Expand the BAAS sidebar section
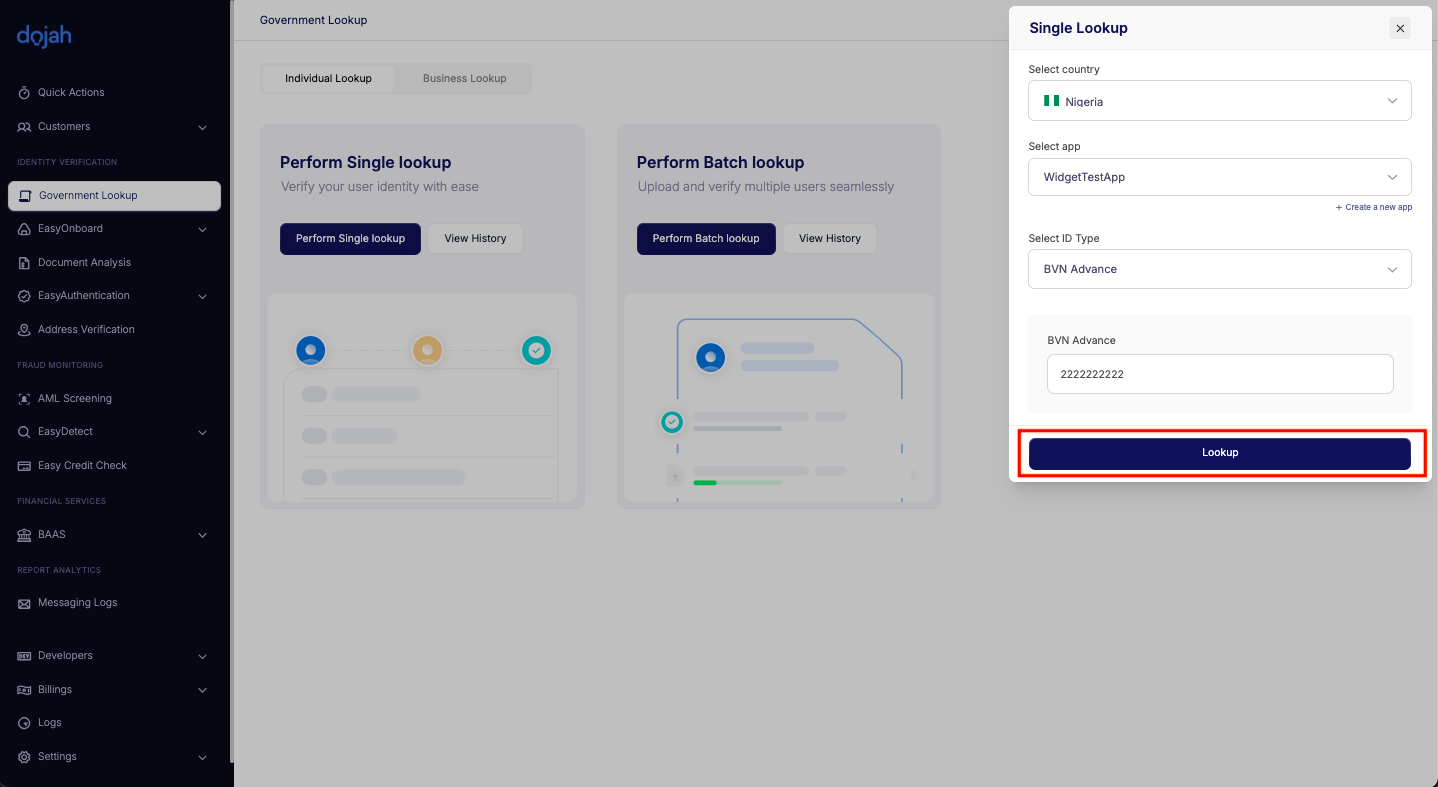The image size is (1438, 787). point(202,535)
